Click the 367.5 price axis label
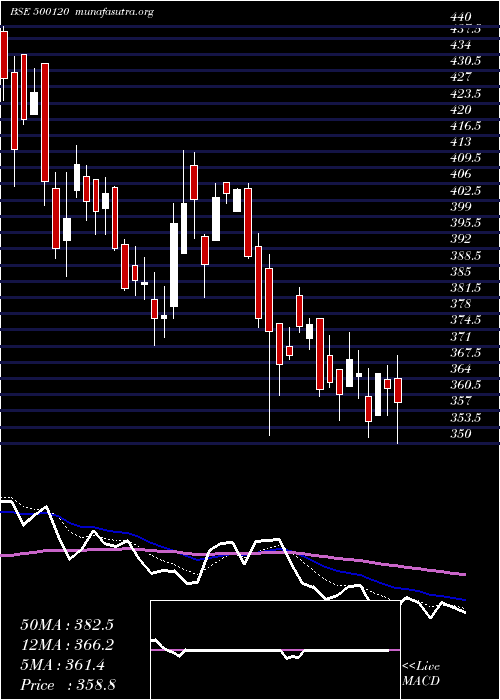Screen dimensions: 500x700 pos(466,352)
